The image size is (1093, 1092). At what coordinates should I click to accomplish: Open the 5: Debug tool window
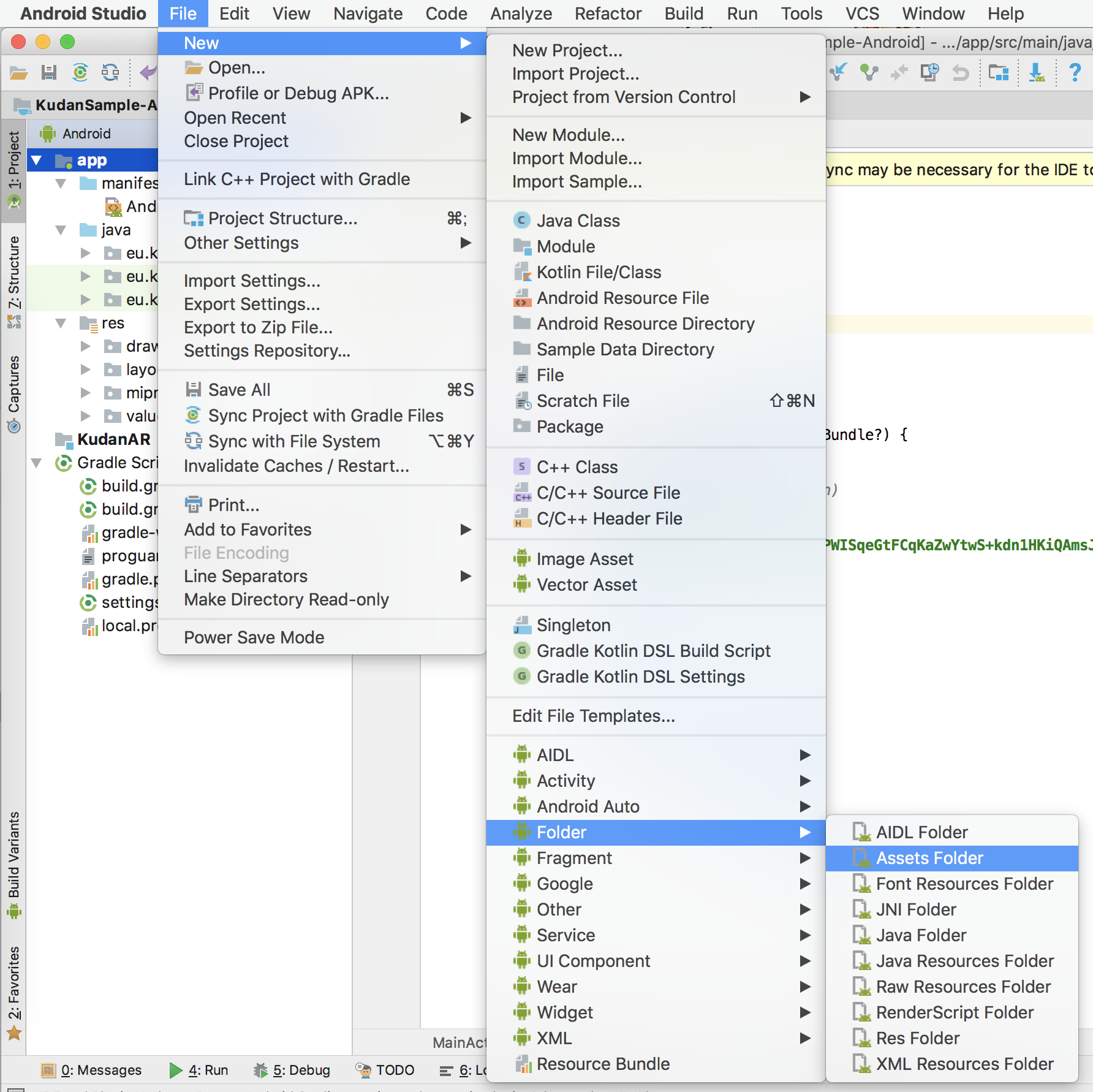tap(292, 1070)
